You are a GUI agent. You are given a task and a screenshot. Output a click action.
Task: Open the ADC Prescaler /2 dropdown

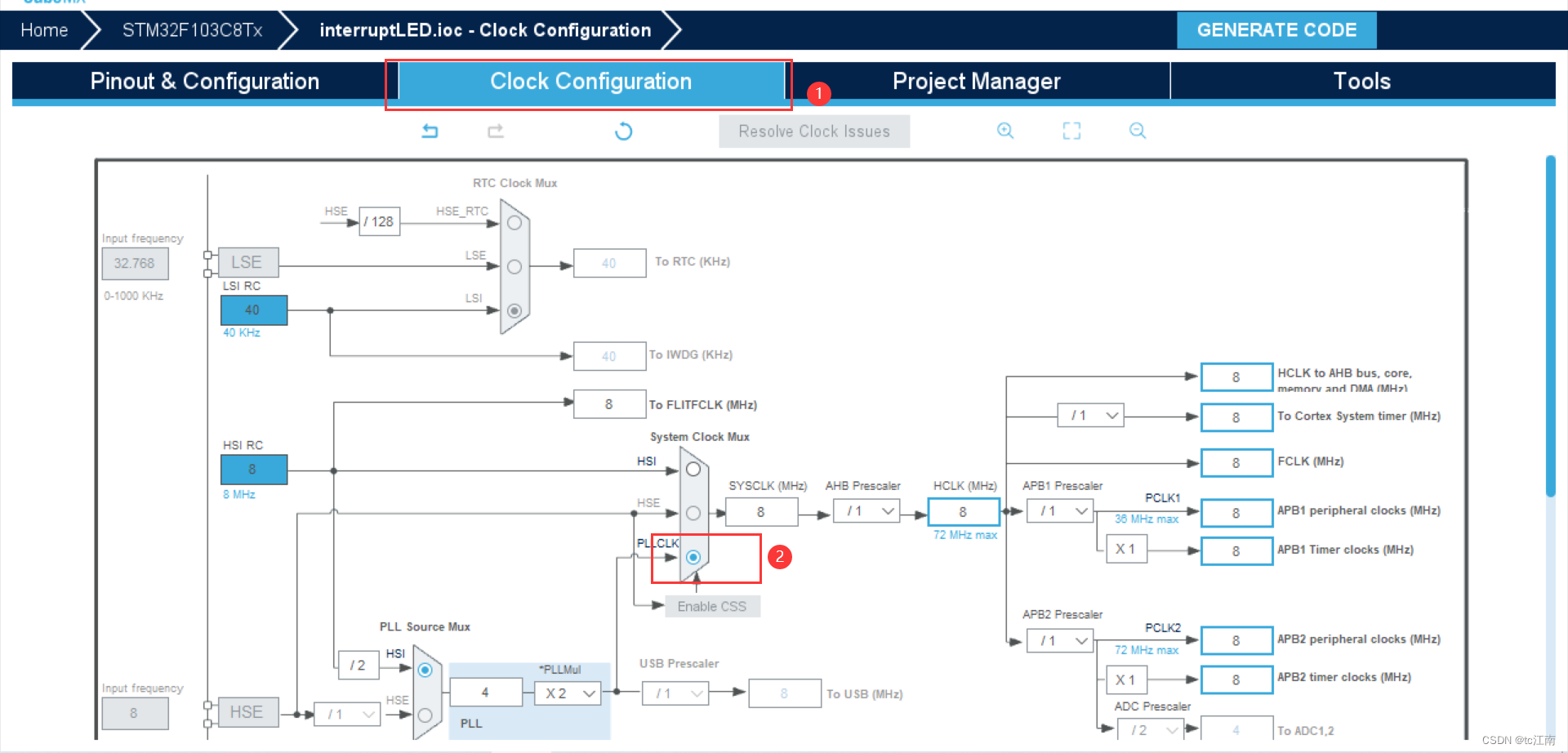1151,729
